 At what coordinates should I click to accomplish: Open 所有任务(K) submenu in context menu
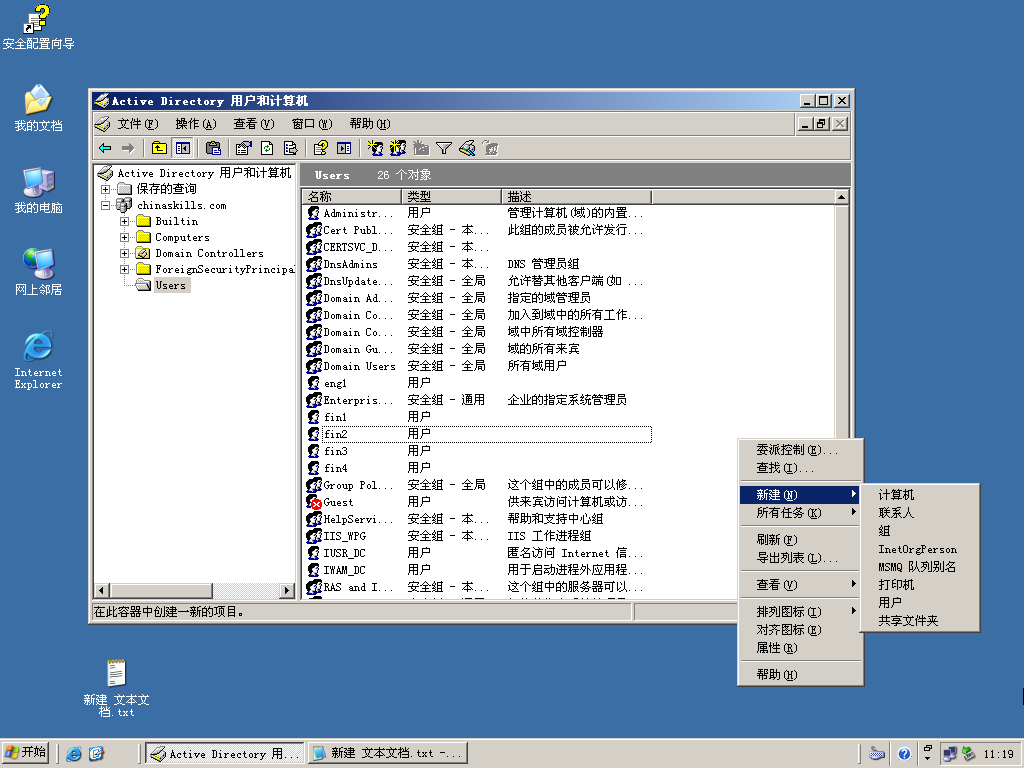[x=800, y=513]
